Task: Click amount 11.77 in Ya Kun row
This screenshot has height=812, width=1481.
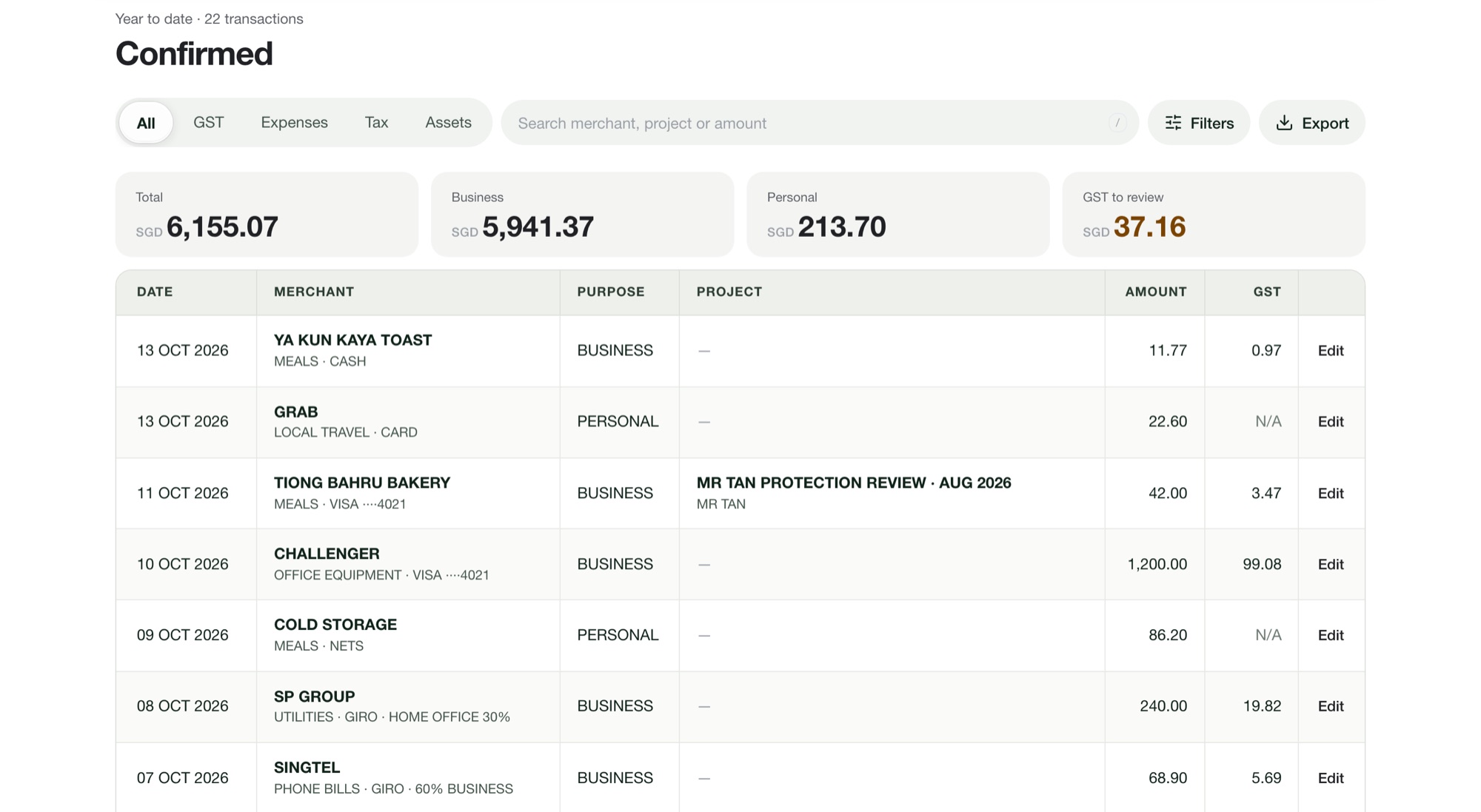Action: [x=1168, y=351]
